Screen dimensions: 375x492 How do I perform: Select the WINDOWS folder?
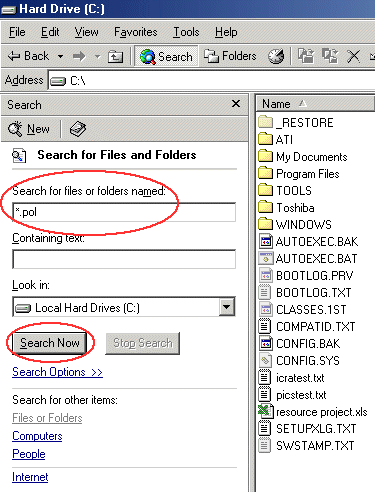[295, 224]
